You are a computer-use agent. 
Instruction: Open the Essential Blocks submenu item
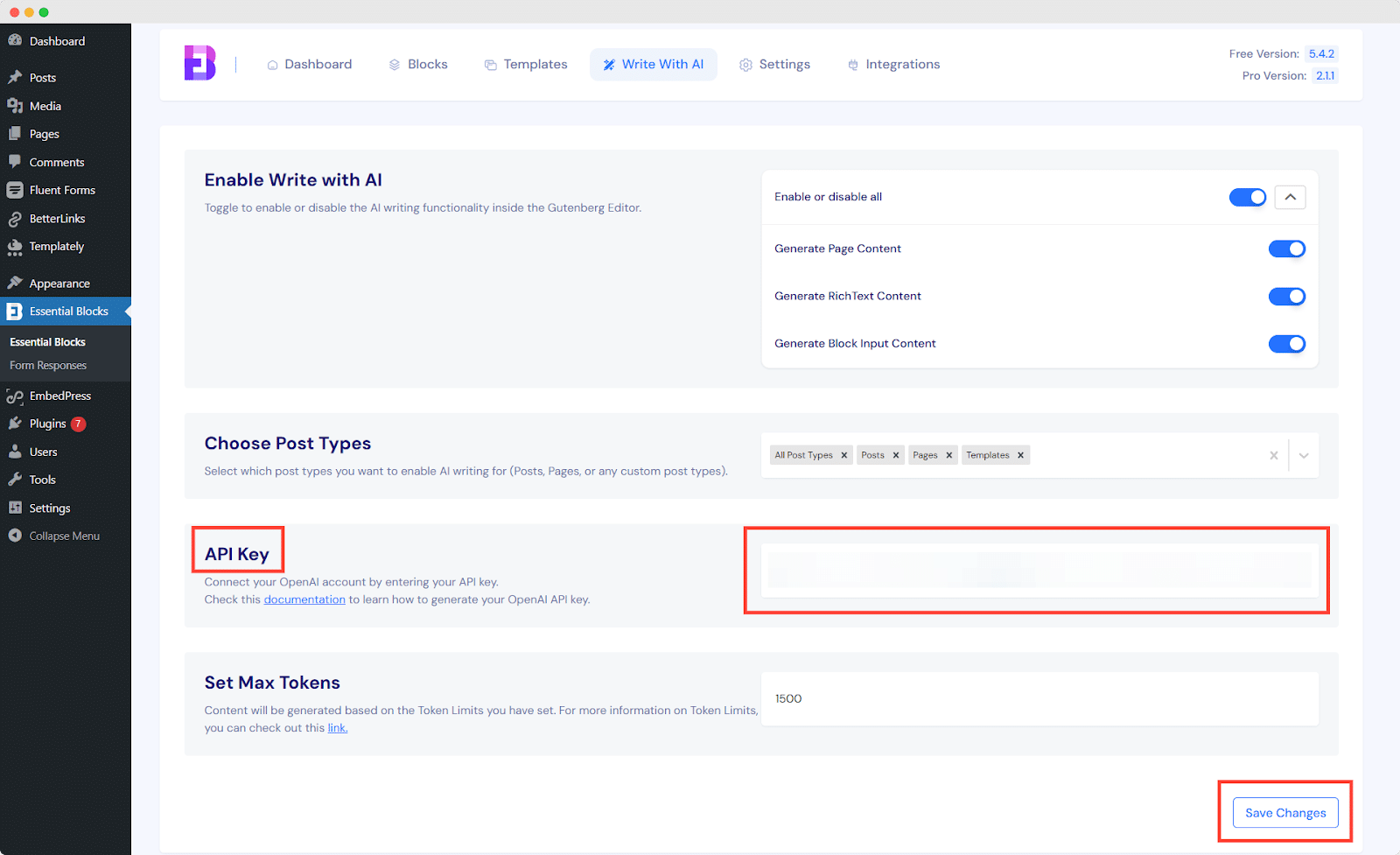pyautogui.click(x=47, y=342)
